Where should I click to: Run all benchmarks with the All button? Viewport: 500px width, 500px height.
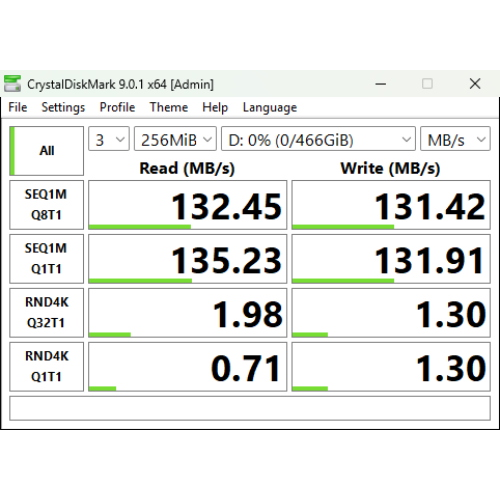(x=46, y=151)
